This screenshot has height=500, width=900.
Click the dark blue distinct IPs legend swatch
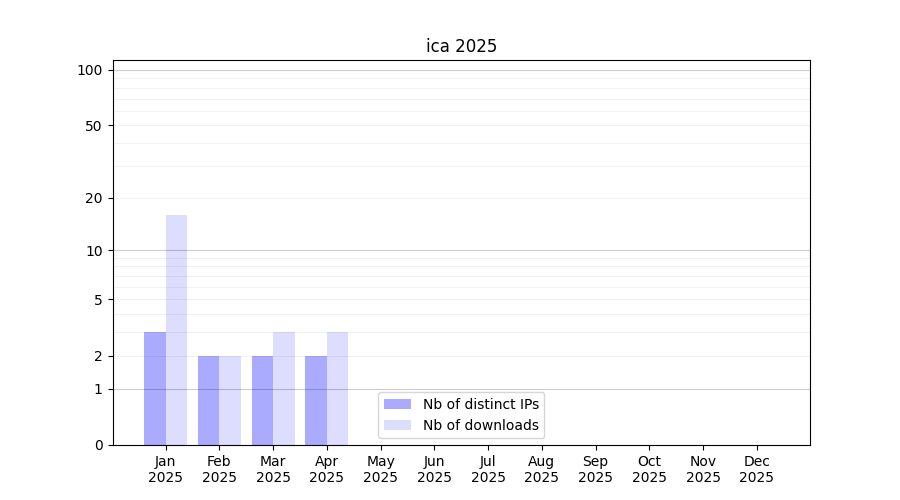[x=397, y=404]
